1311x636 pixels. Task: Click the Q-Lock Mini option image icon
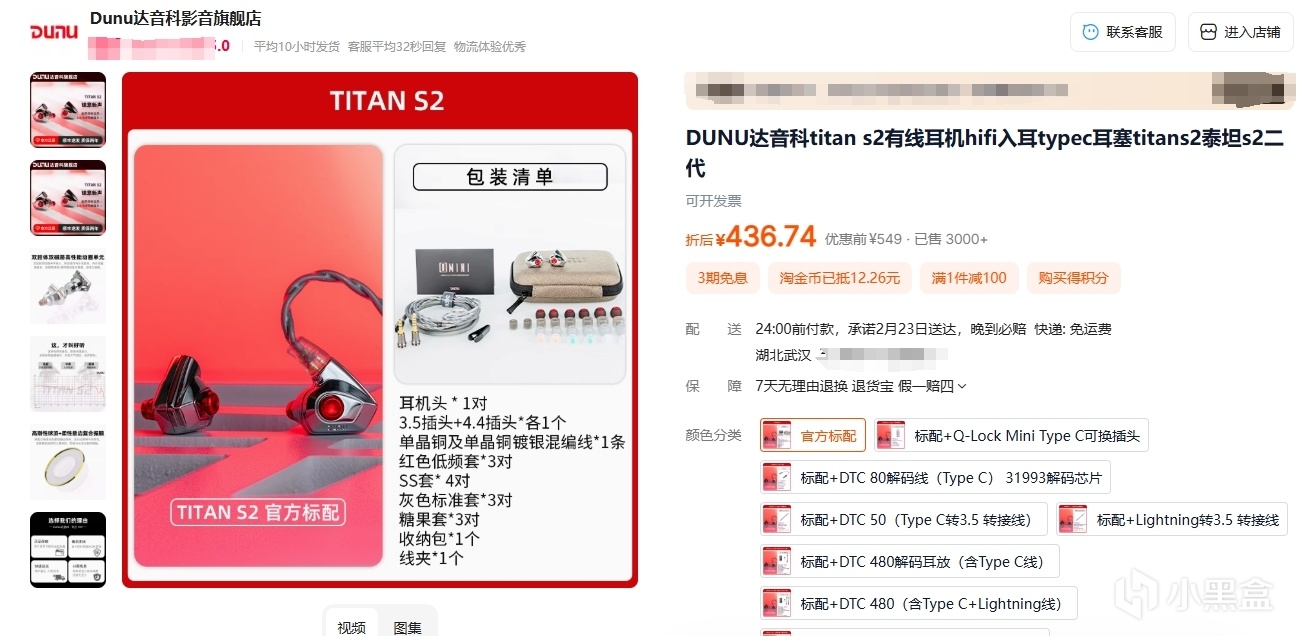tap(890, 436)
